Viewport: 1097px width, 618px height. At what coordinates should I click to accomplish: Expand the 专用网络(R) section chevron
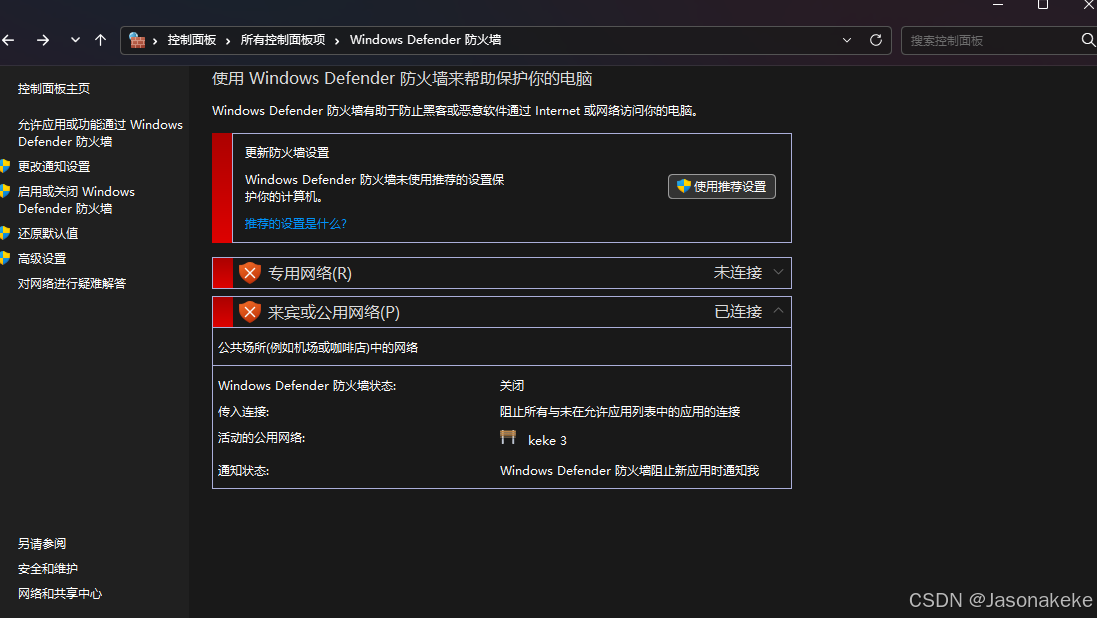click(778, 272)
